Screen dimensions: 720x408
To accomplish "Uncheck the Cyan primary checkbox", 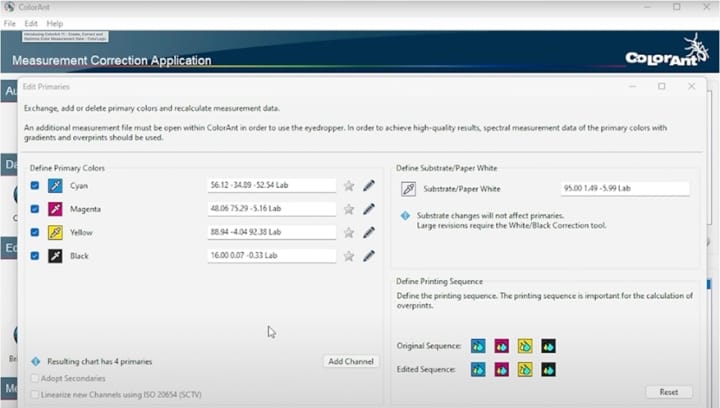I will (x=35, y=185).
